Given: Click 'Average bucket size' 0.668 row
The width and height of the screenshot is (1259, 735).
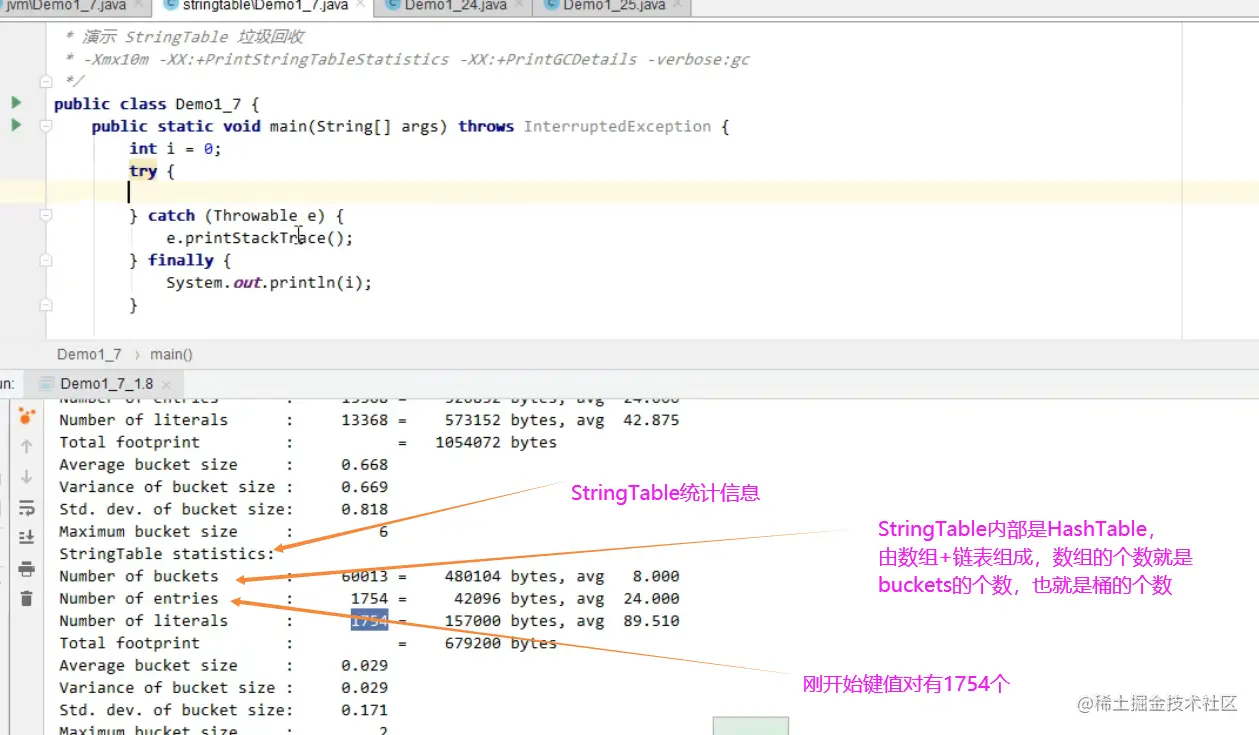Looking at the screenshot, I should (x=223, y=464).
